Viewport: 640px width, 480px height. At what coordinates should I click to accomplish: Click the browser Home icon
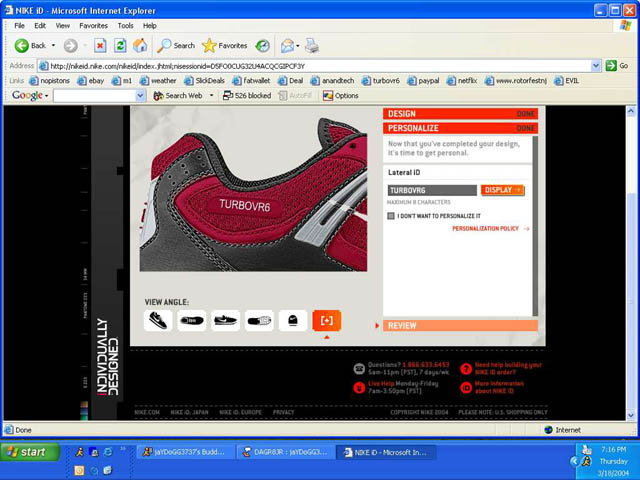pyautogui.click(x=139, y=46)
